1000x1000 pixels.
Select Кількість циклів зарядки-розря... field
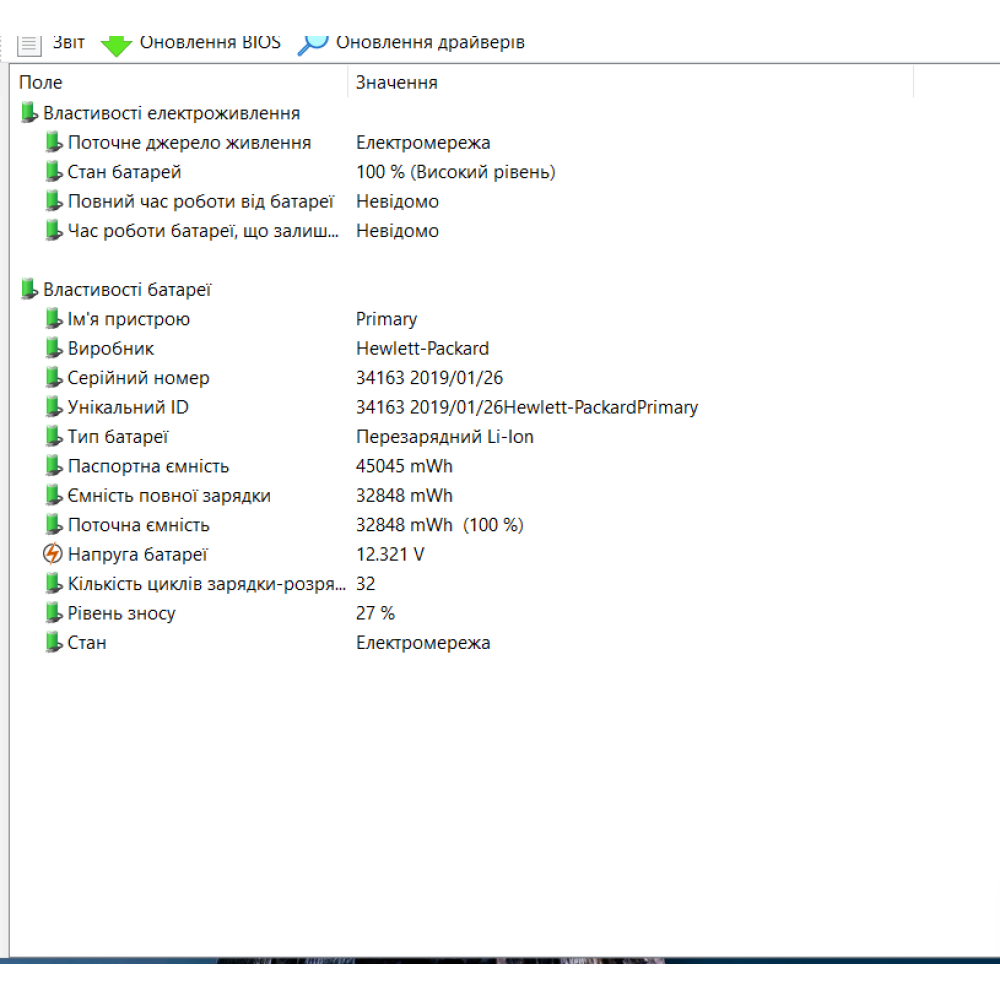pyautogui.click(x=207, y=584)
